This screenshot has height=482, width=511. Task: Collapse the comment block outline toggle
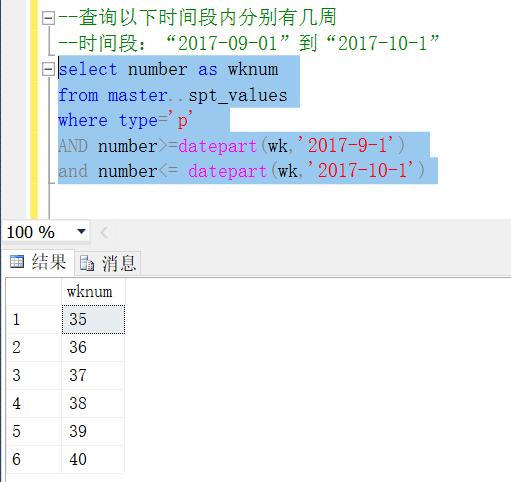(48, 18)
